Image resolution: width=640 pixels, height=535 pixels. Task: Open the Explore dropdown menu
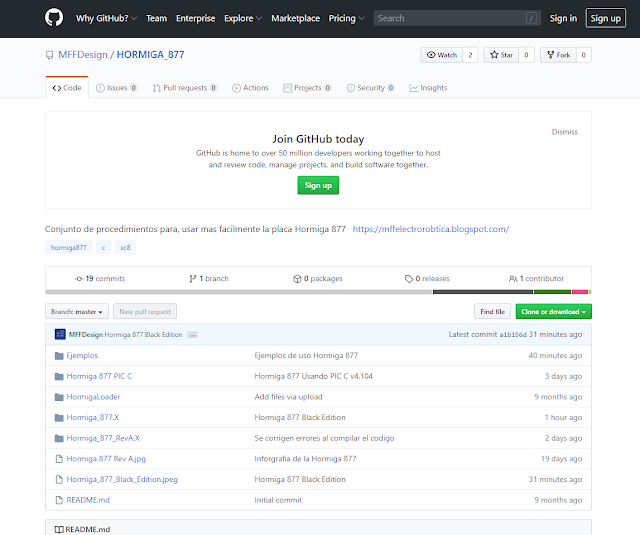(x=243, y=18)
